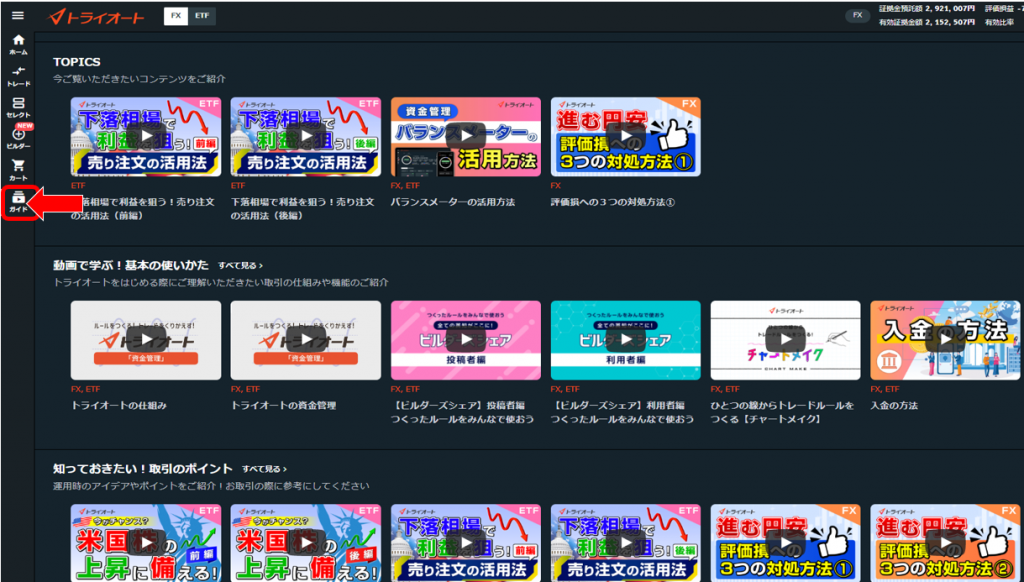Open bottom row 売り注文の活用法 前編 thumbnail

466,543
